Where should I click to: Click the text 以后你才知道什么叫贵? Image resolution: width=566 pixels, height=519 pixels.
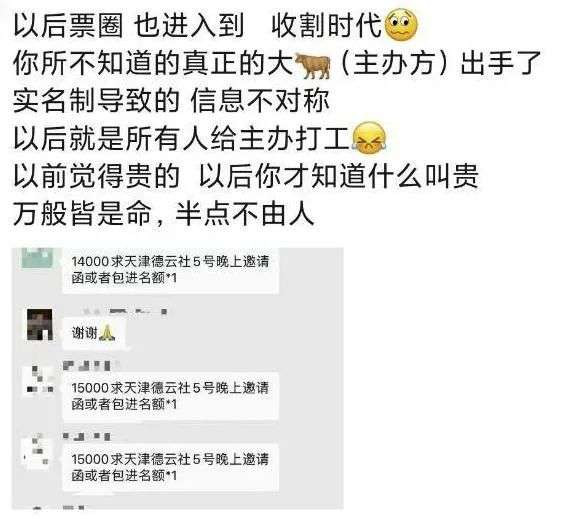pyautogui.click(x=339, y=176)
